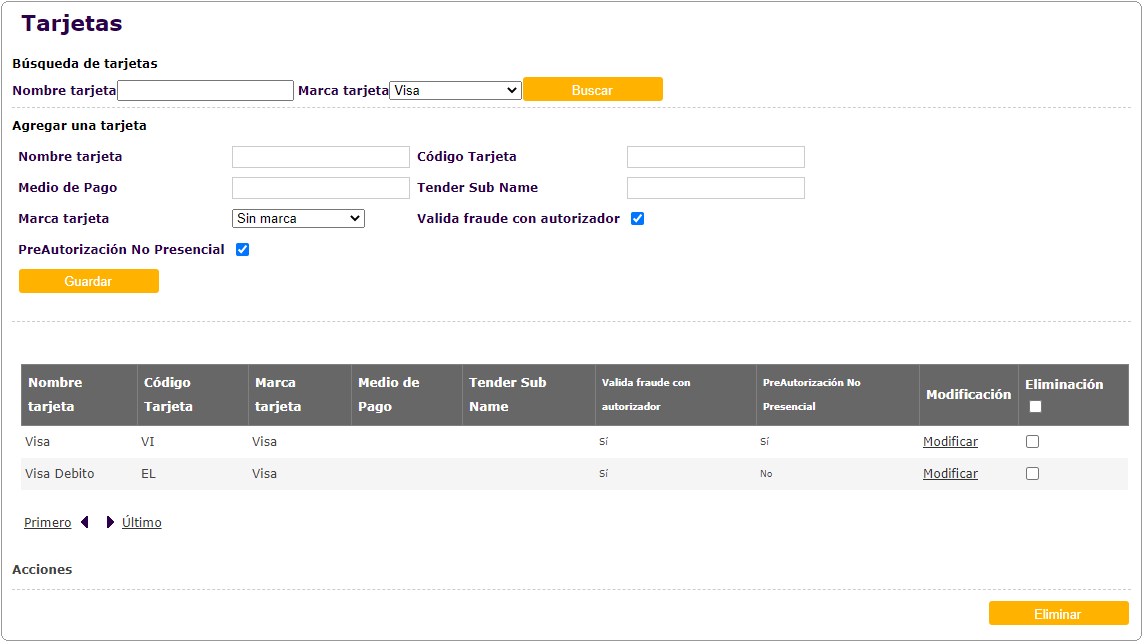Focus the search Nombre tarjeta field
The height and width of the screenshot is (642, 1144).
point(205,90)
